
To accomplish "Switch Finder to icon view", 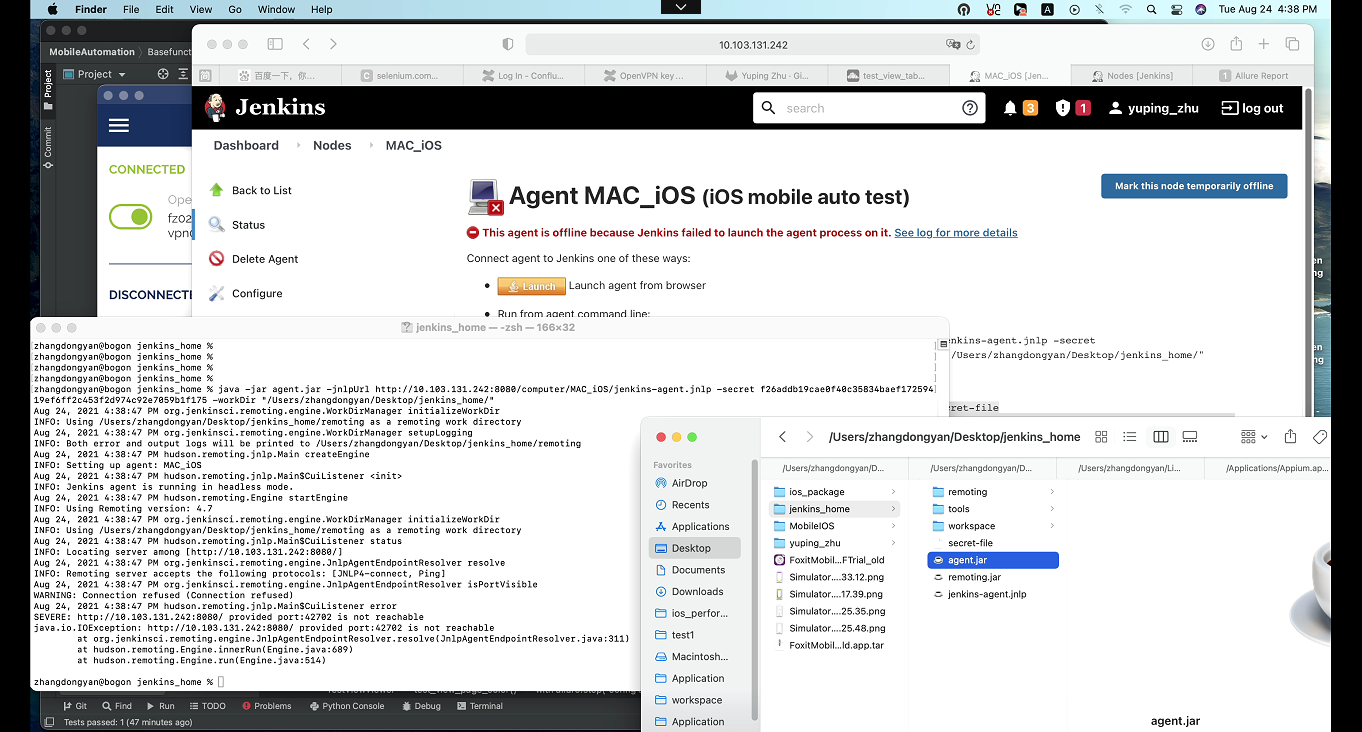I will click(1101, 437).
